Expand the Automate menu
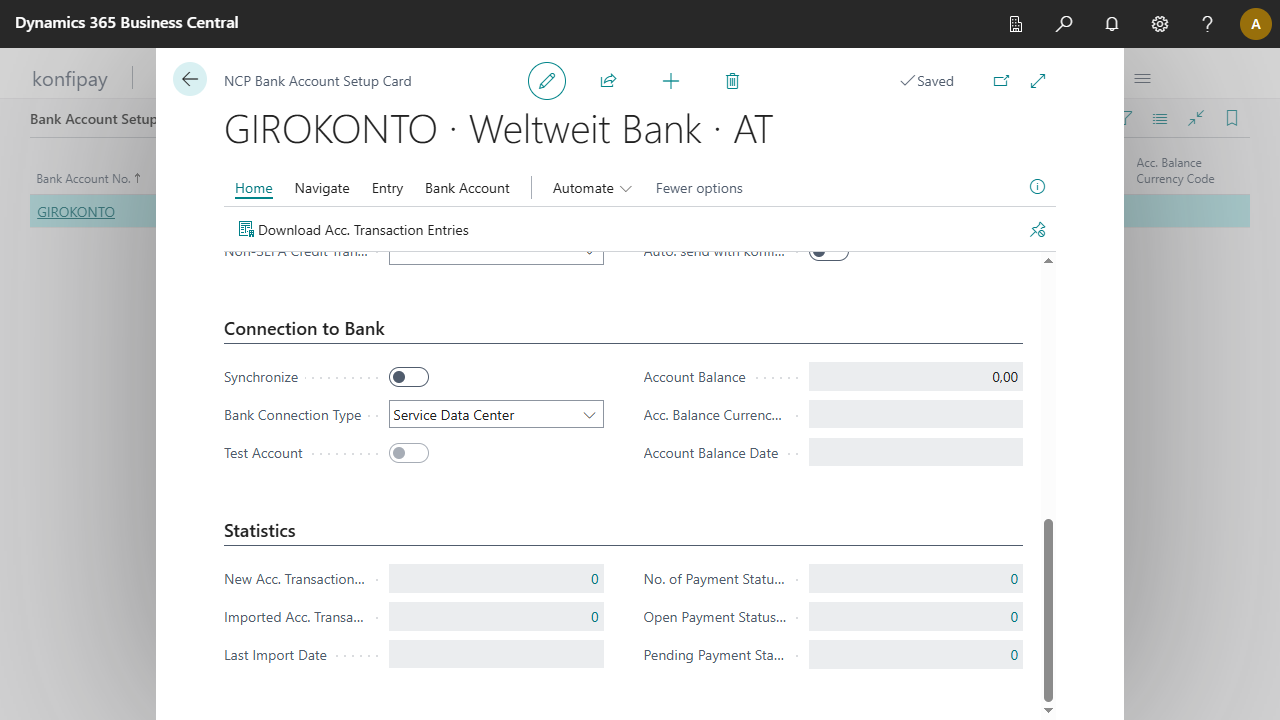1280x720 pixels. 592,188
